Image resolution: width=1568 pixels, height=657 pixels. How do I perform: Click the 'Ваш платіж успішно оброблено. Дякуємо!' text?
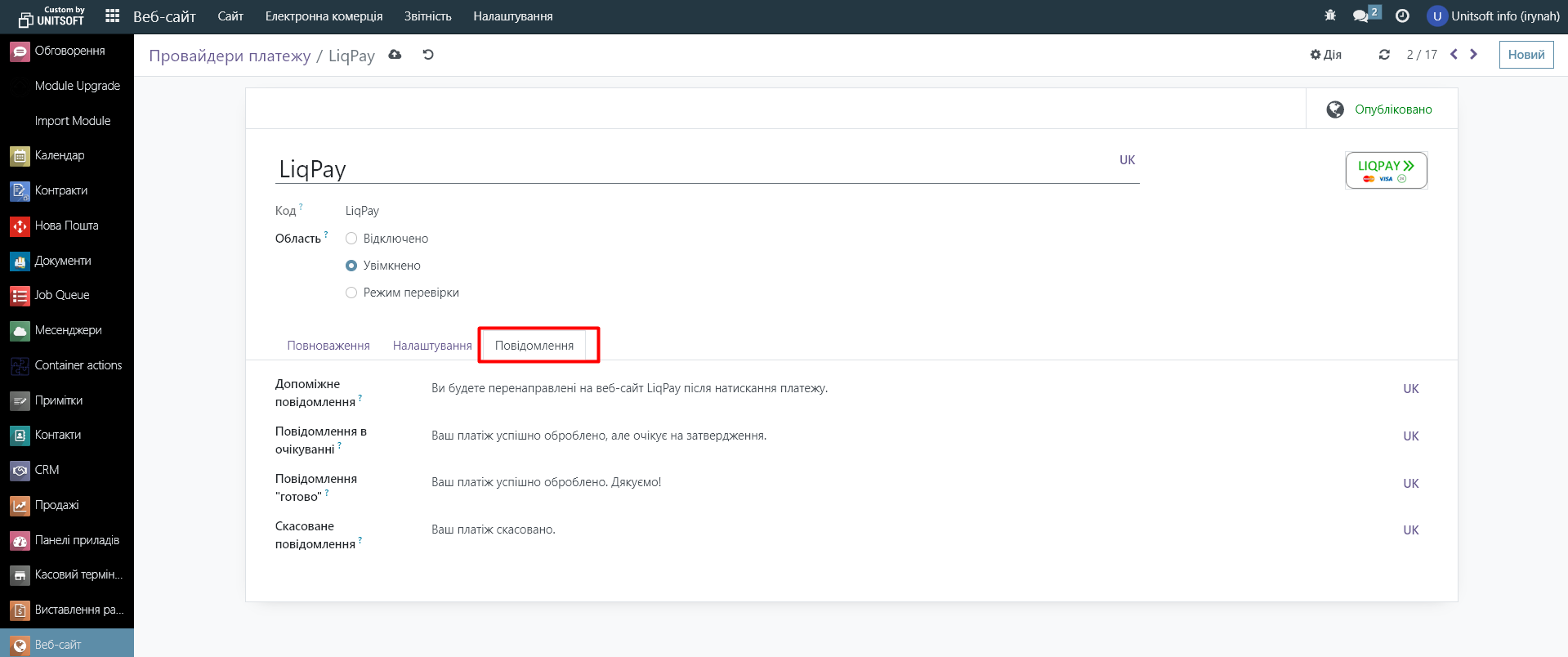point(547,482)
